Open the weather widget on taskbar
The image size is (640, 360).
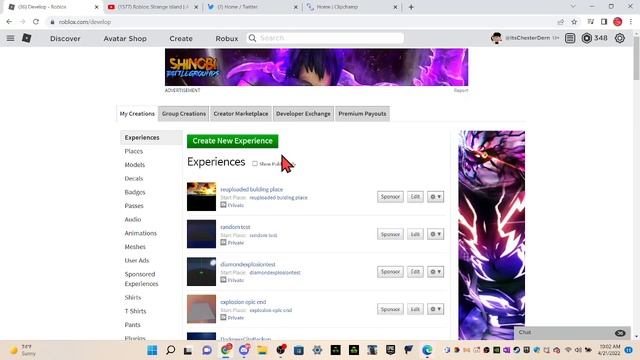22,350
